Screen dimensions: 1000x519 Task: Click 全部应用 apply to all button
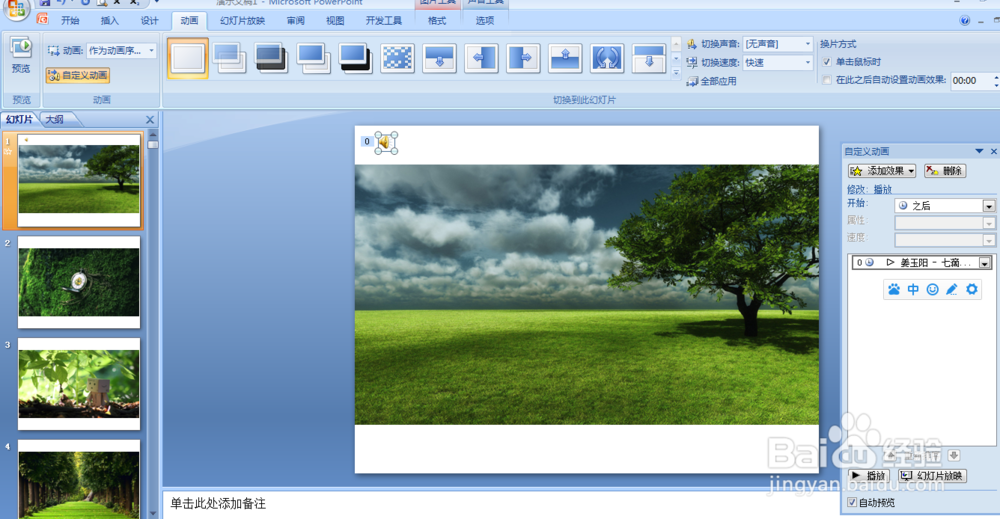coord(712,81)
